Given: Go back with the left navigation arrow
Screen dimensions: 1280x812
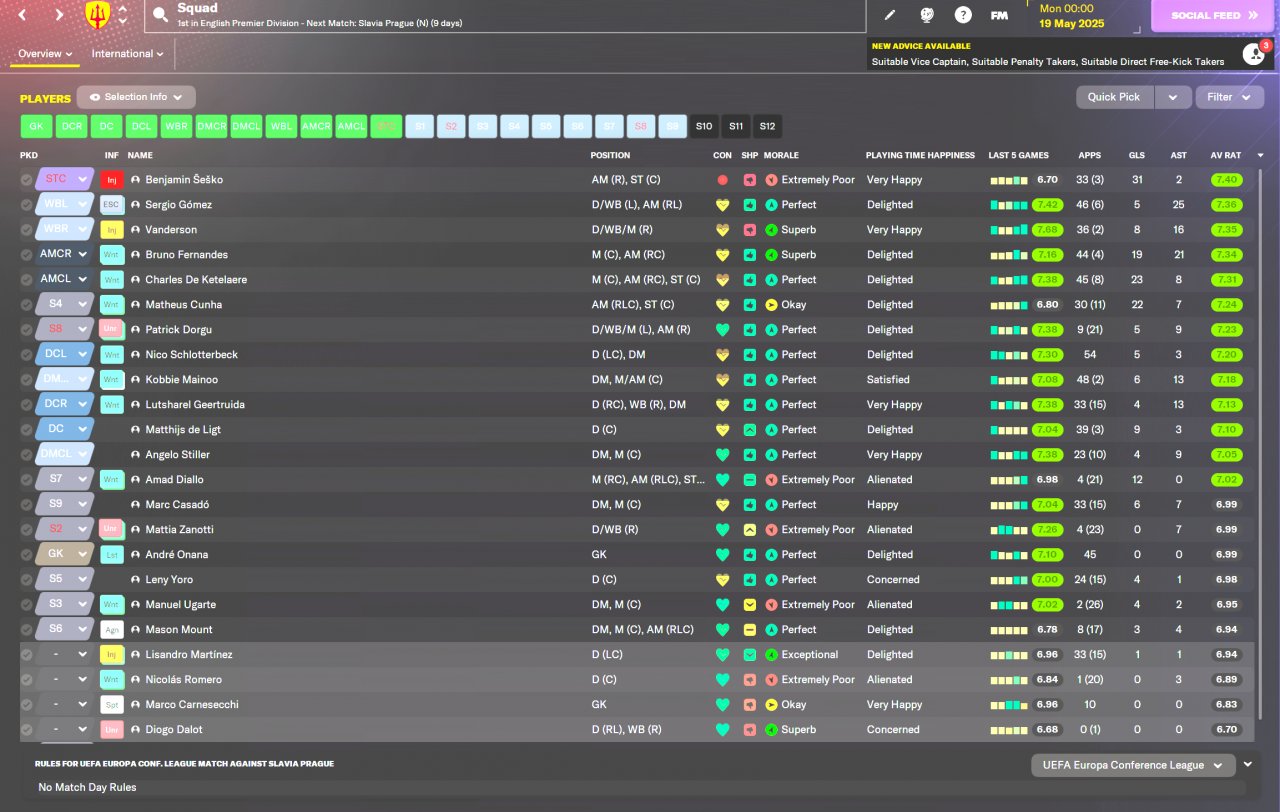Looking at the screenshot, I should [x=22, y=15].
